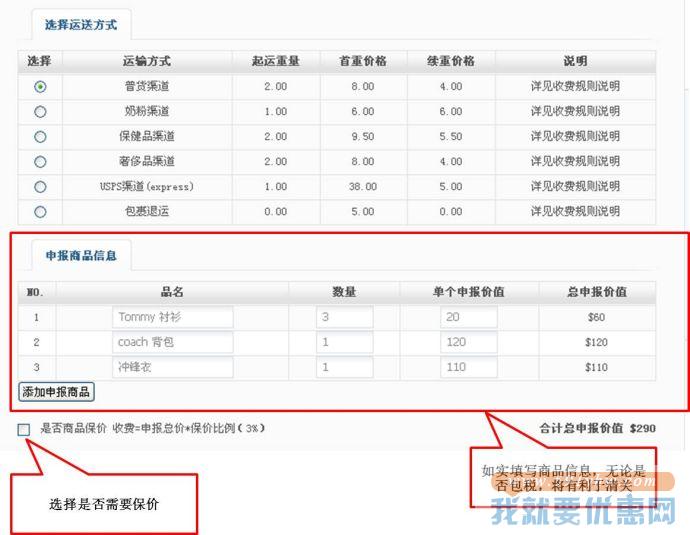Click the 5.50 additional-weight price cell

pos(451,137)
